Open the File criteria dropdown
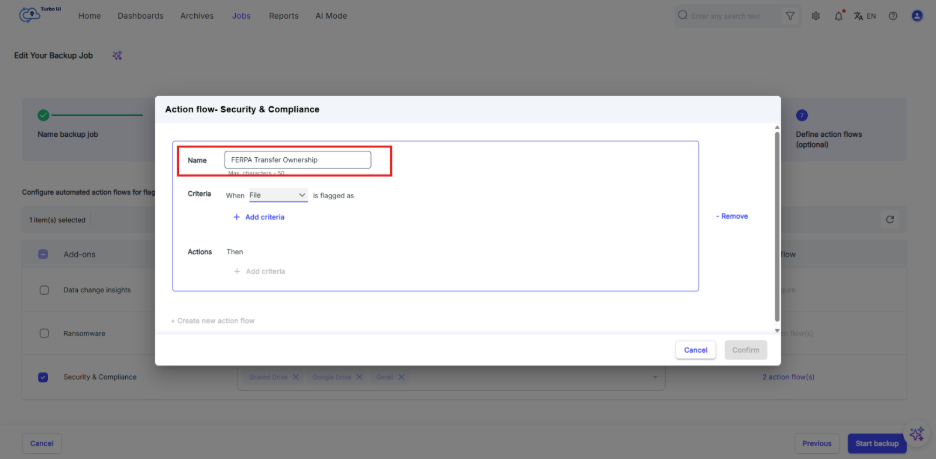Viewport: 936px width, 459px height. pos(278,195)
